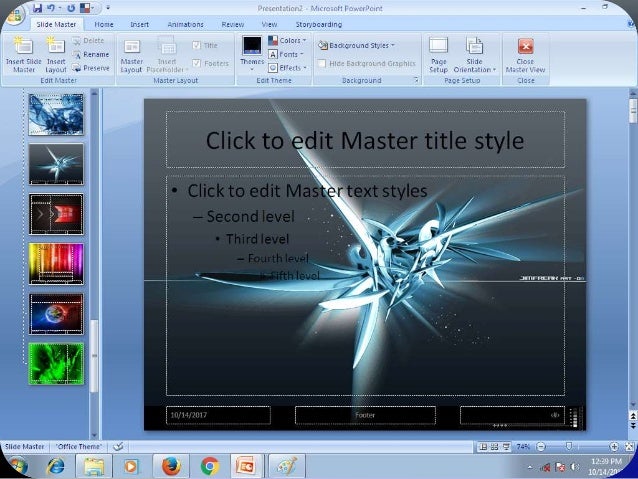
Task: Open the Review tab
Action: pyautogui.click(x=233, y=24)
